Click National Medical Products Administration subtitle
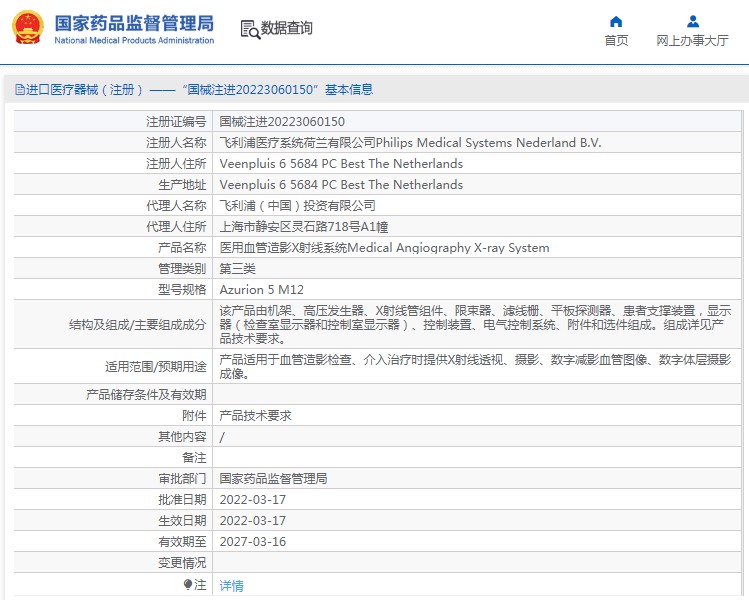 [x=134, y=41]
